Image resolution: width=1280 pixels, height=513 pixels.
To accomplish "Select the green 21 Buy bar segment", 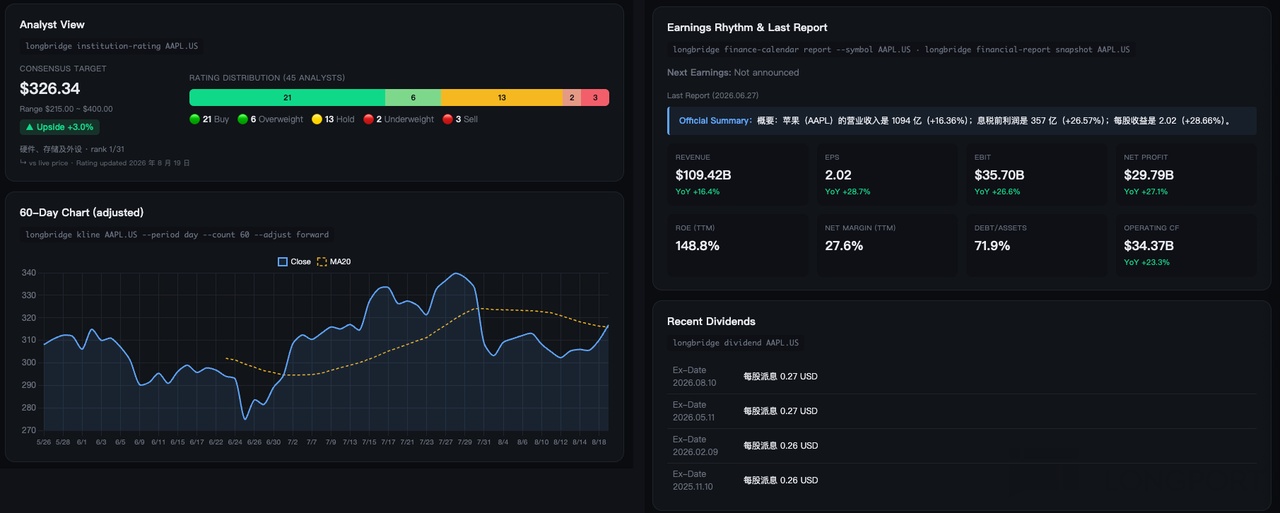I will tap(287, 97).
